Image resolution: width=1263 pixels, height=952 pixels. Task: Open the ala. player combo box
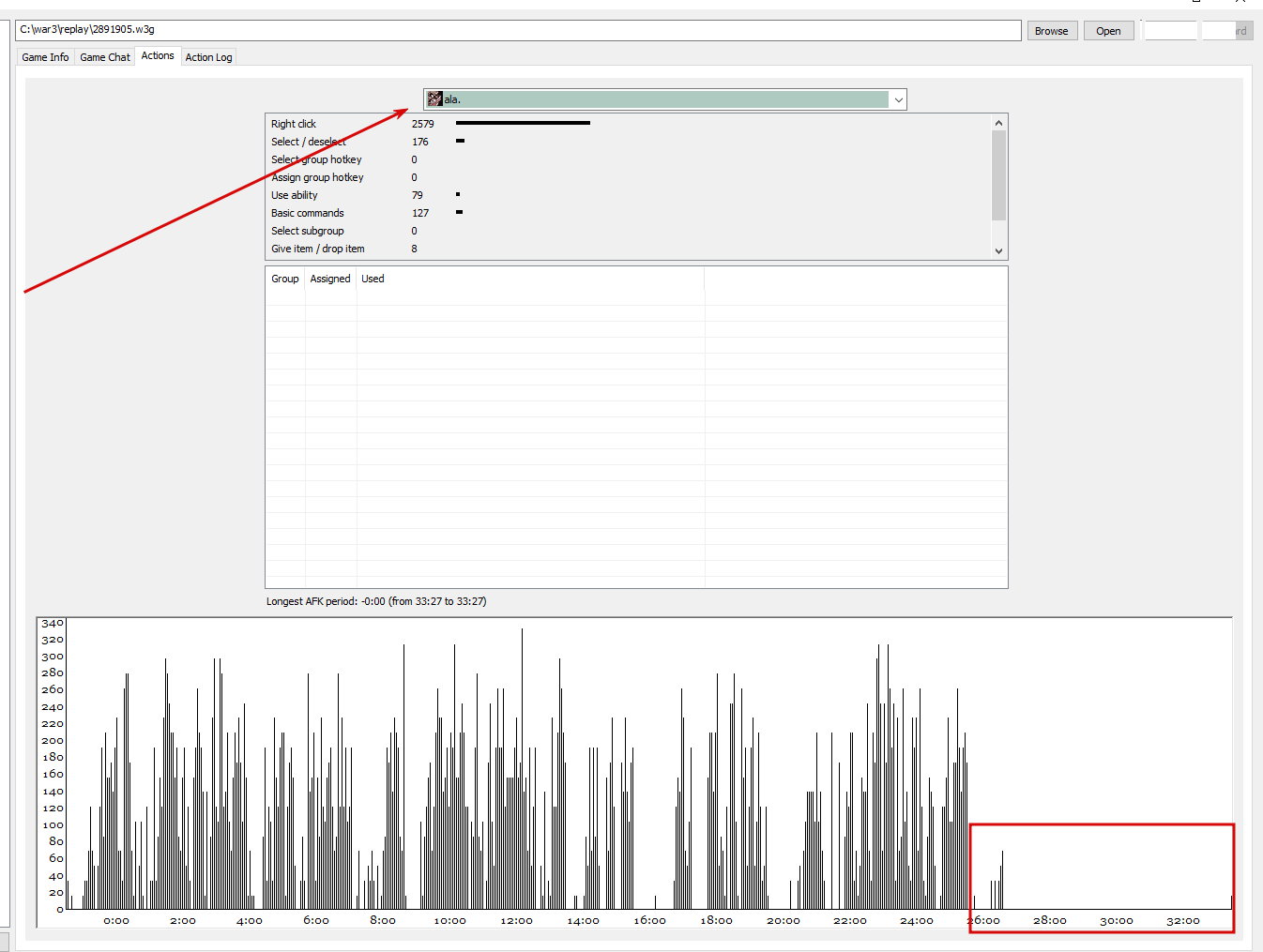(x=665, y=99)
